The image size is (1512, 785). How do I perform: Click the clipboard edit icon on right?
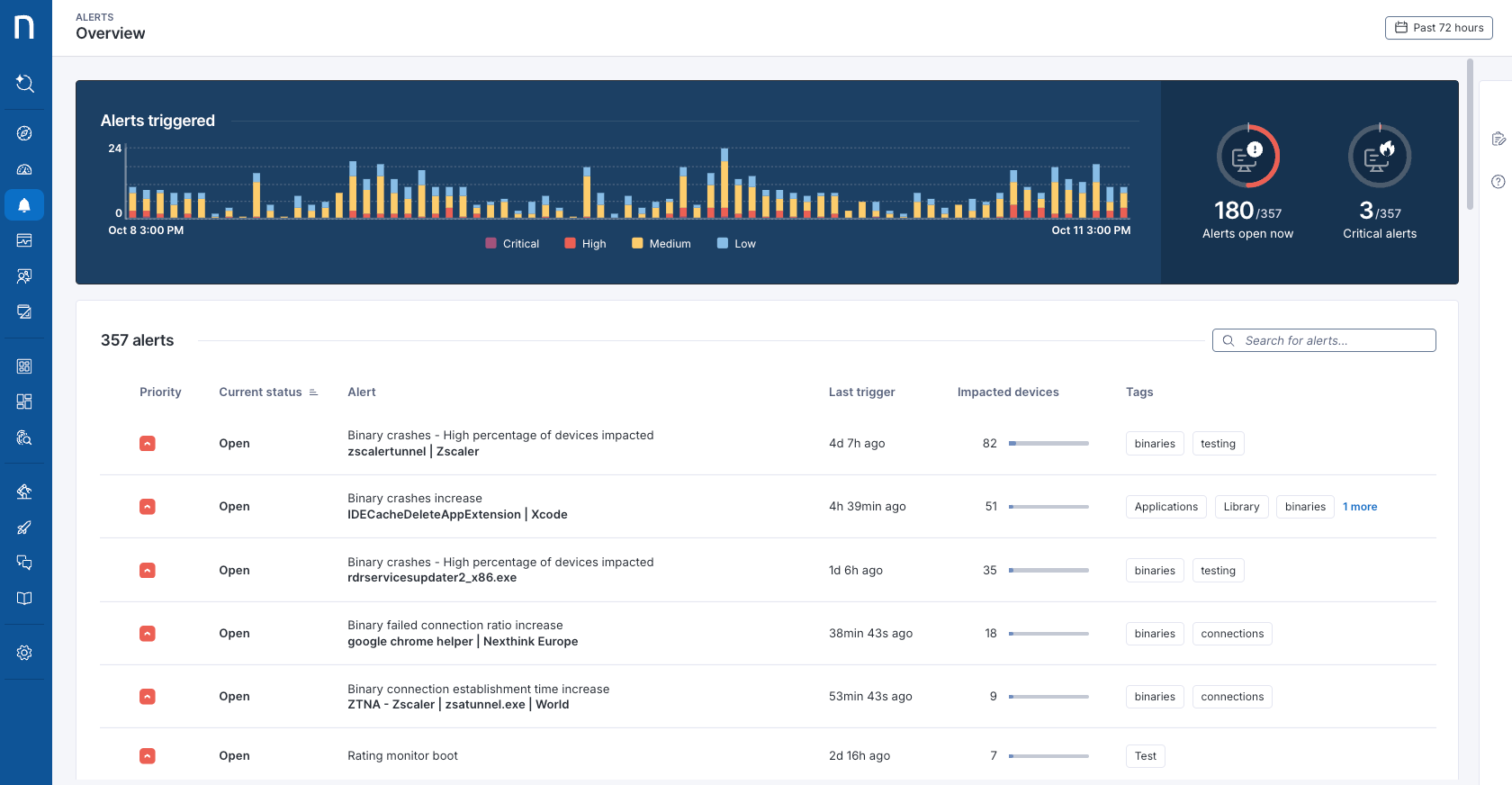click(x=1498, y=139)
